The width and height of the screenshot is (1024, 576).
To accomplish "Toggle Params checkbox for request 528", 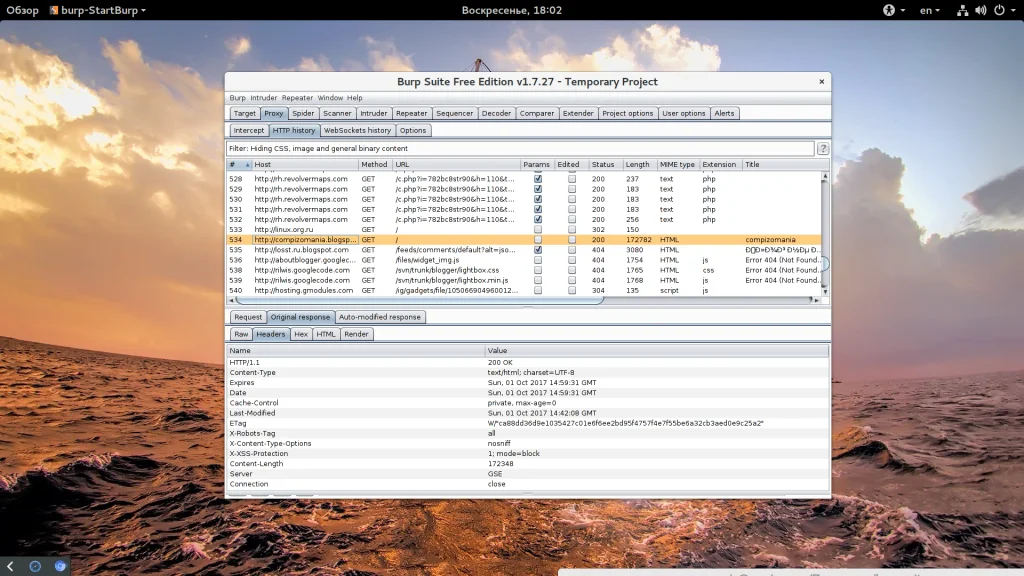I will point(538,179).
